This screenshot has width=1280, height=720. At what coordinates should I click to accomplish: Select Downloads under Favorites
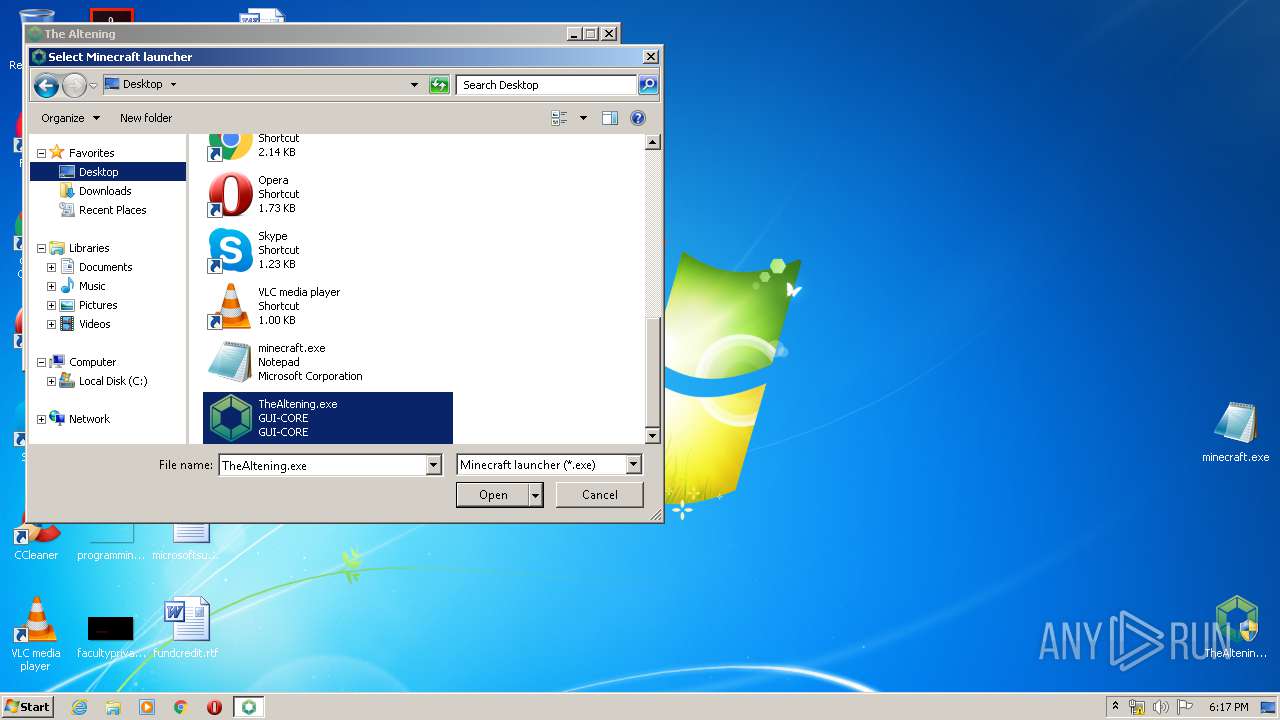point(105,191)
